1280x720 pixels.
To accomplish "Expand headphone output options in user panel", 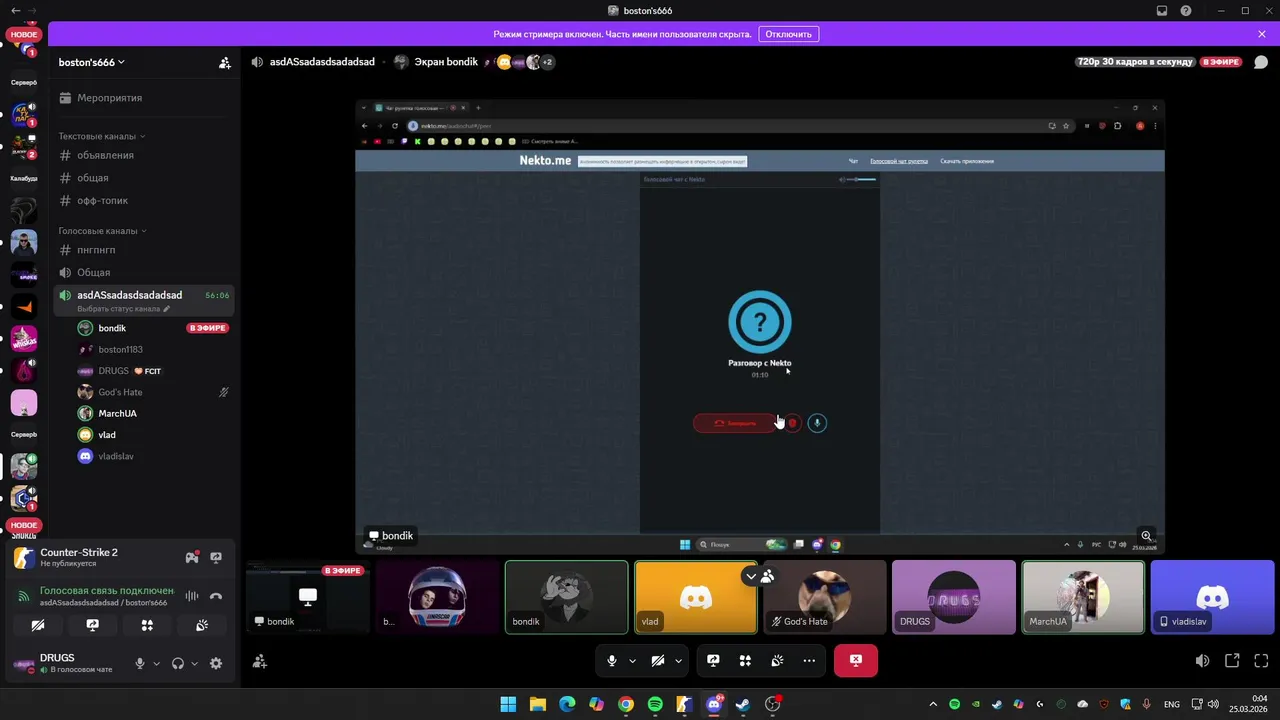I will pos(194,663).
